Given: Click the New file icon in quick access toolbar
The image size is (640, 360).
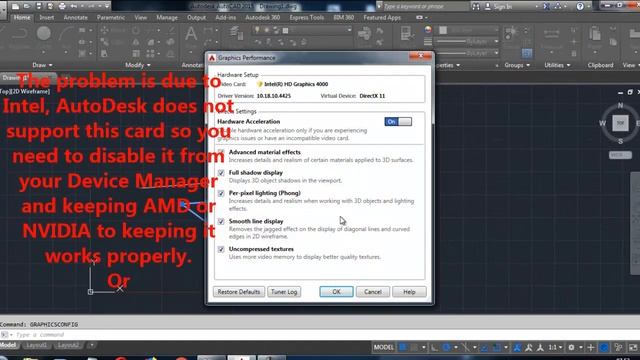Looking at the screenshot, I should (x=15, y=6).
